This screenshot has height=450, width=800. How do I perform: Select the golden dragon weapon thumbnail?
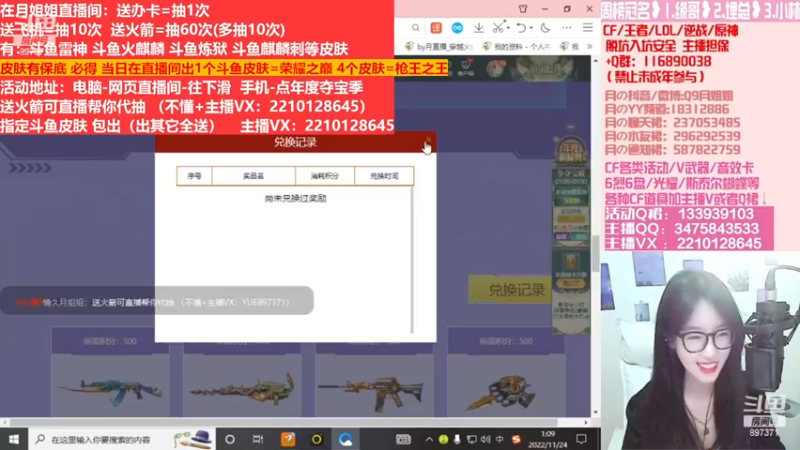tap(242, 389)
